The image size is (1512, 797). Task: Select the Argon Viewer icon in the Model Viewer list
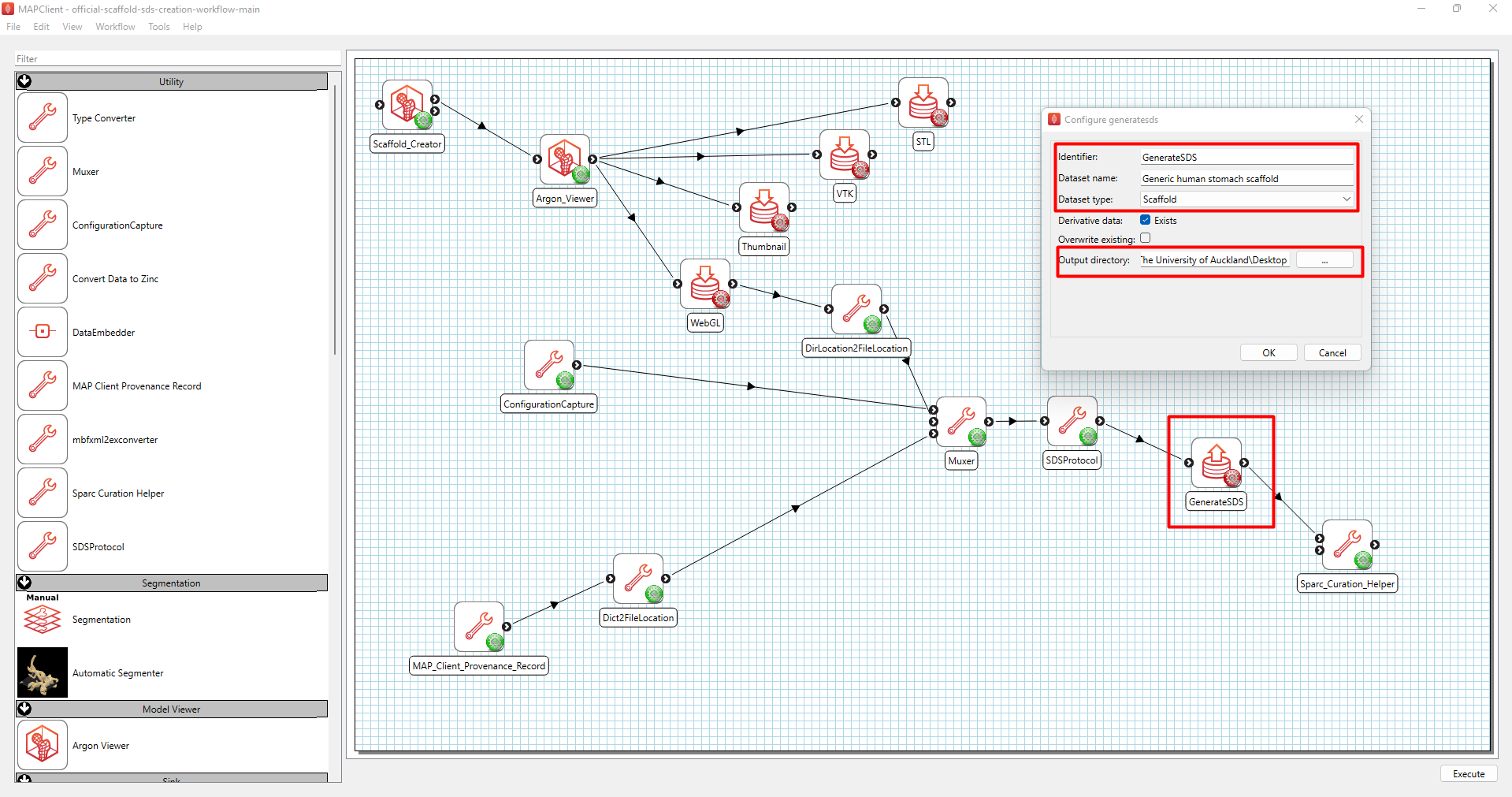(43, 745)
